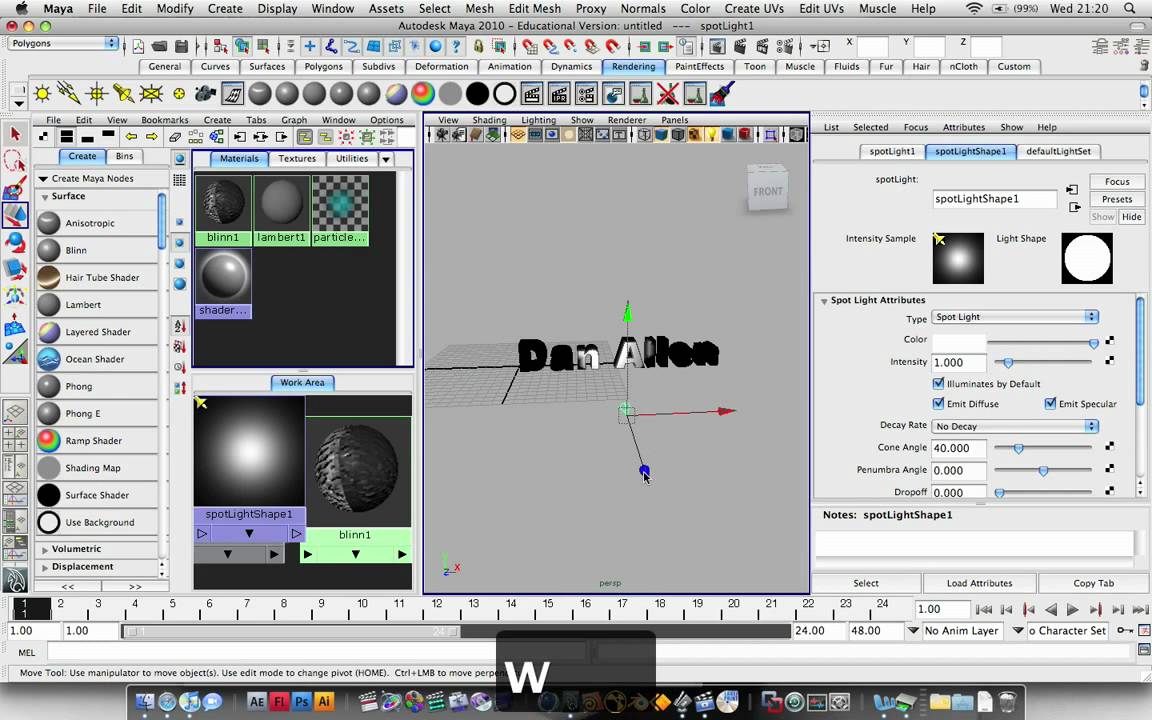
Task: Collapse the Surface node category
Action: [x=45, y=197]
